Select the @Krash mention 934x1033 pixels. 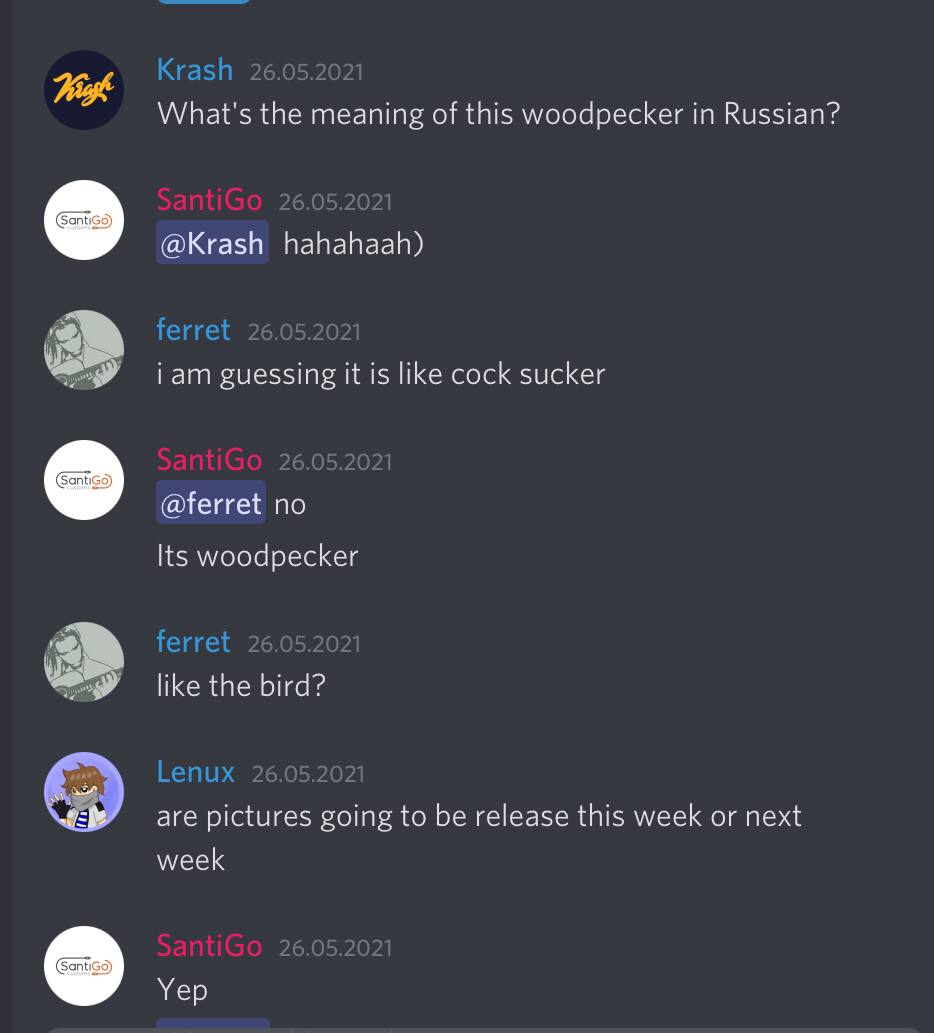click(212, 242)
